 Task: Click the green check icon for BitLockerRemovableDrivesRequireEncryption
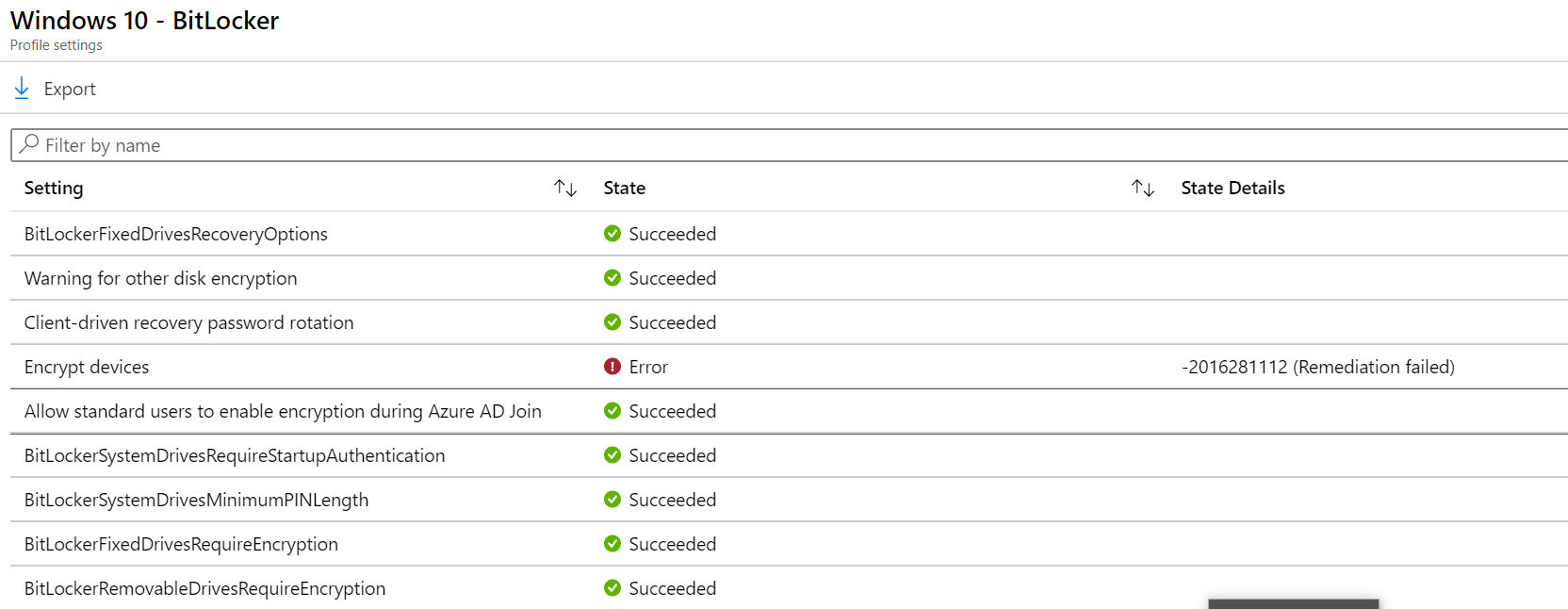pyautogui.click(x=613, y=588)
